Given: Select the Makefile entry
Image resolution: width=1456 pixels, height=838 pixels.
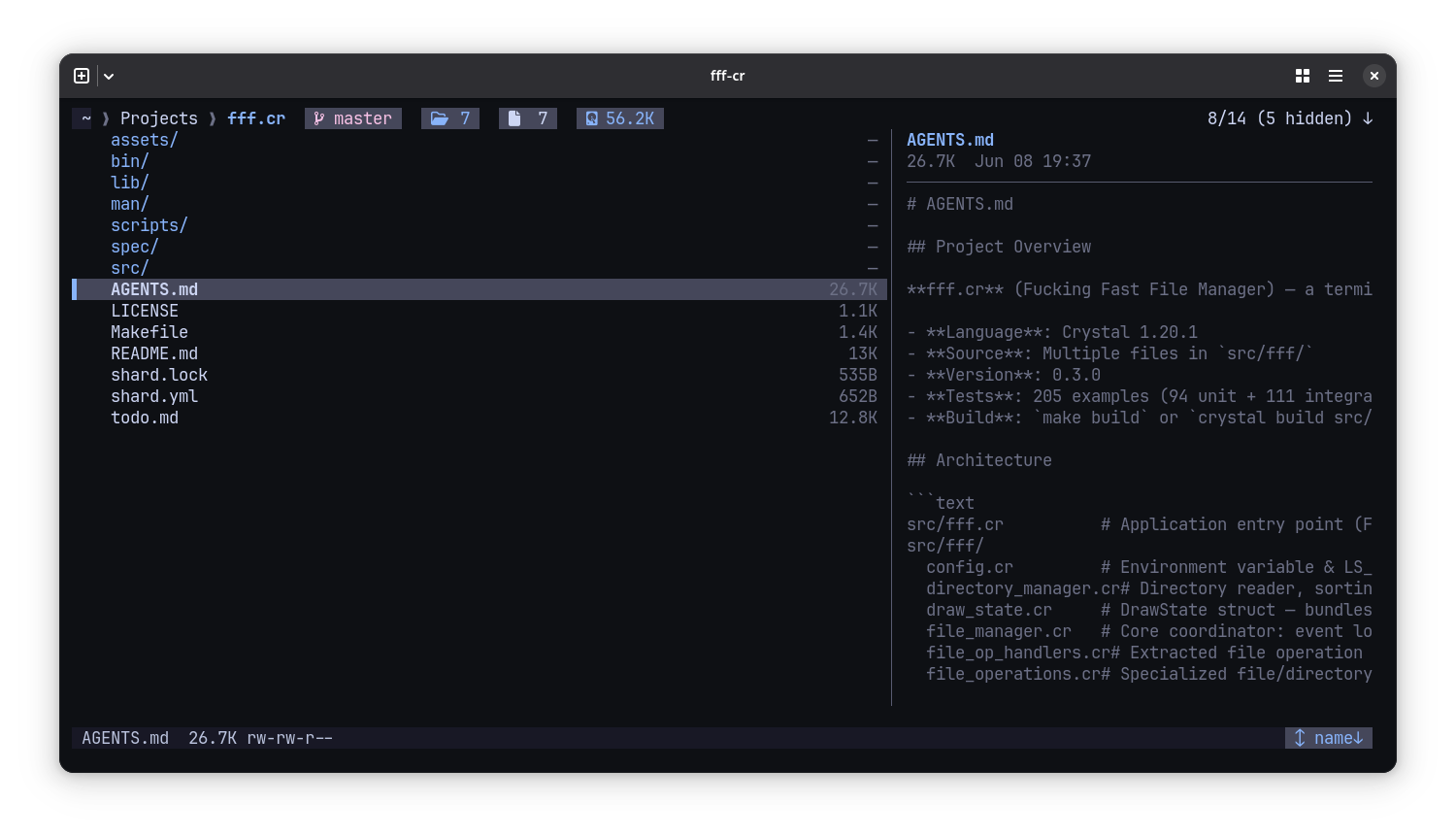Looking at the screenshot, I should (x=149, y=332).
